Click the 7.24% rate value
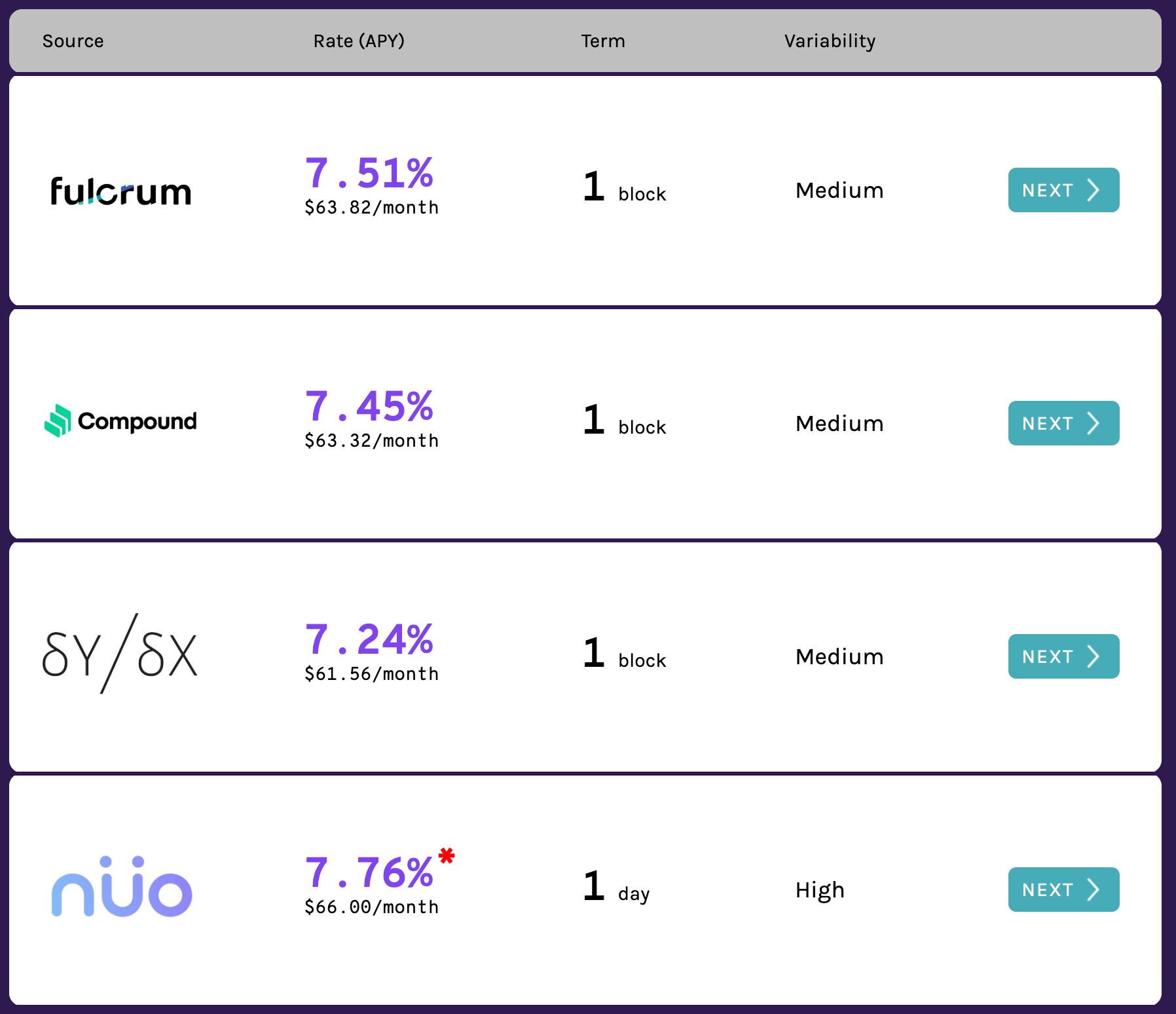The image size is (1176, 1014). tap(369, 640)
